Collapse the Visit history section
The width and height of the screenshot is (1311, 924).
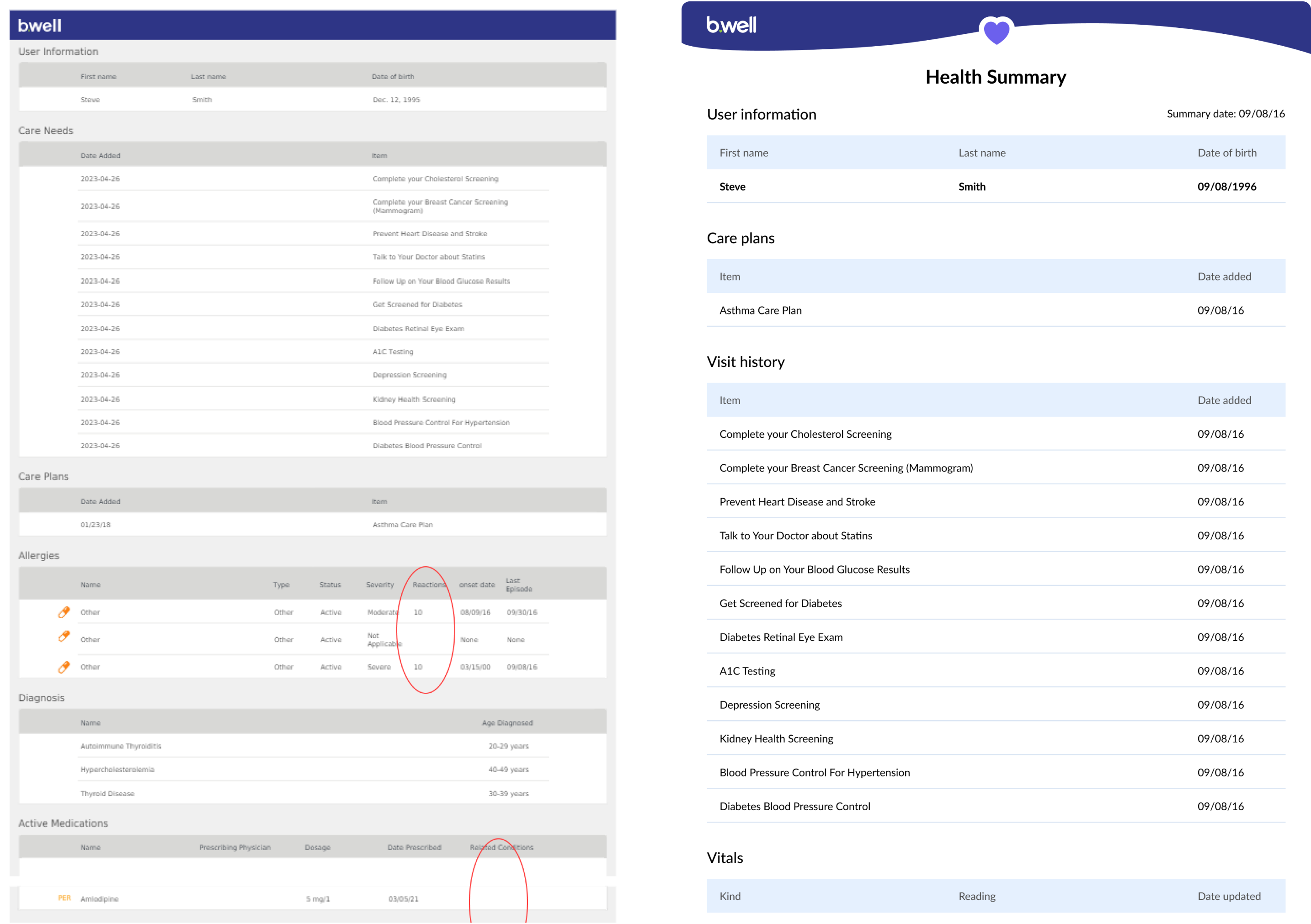click(x=746, y=361)
